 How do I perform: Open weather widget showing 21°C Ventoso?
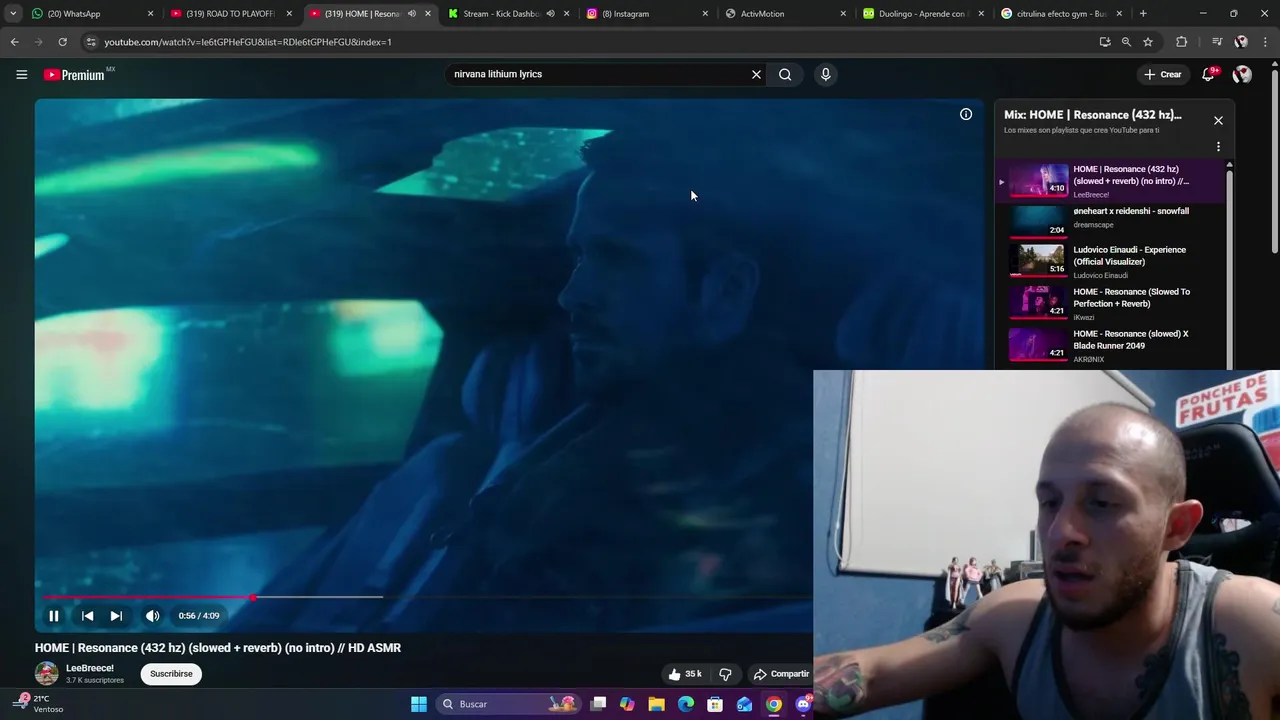click(38, 704)
